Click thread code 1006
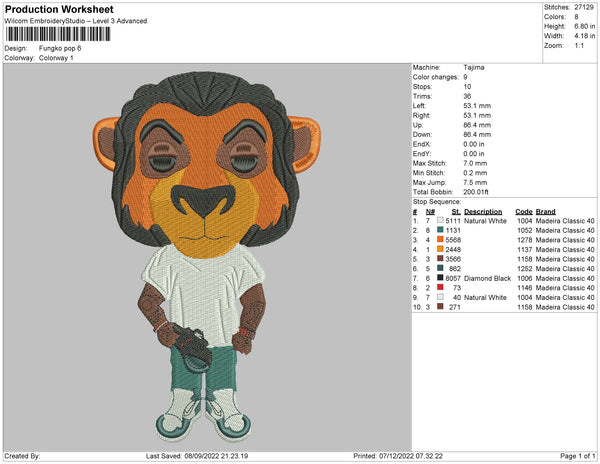600x464 pixels. (x=525, y=278)
